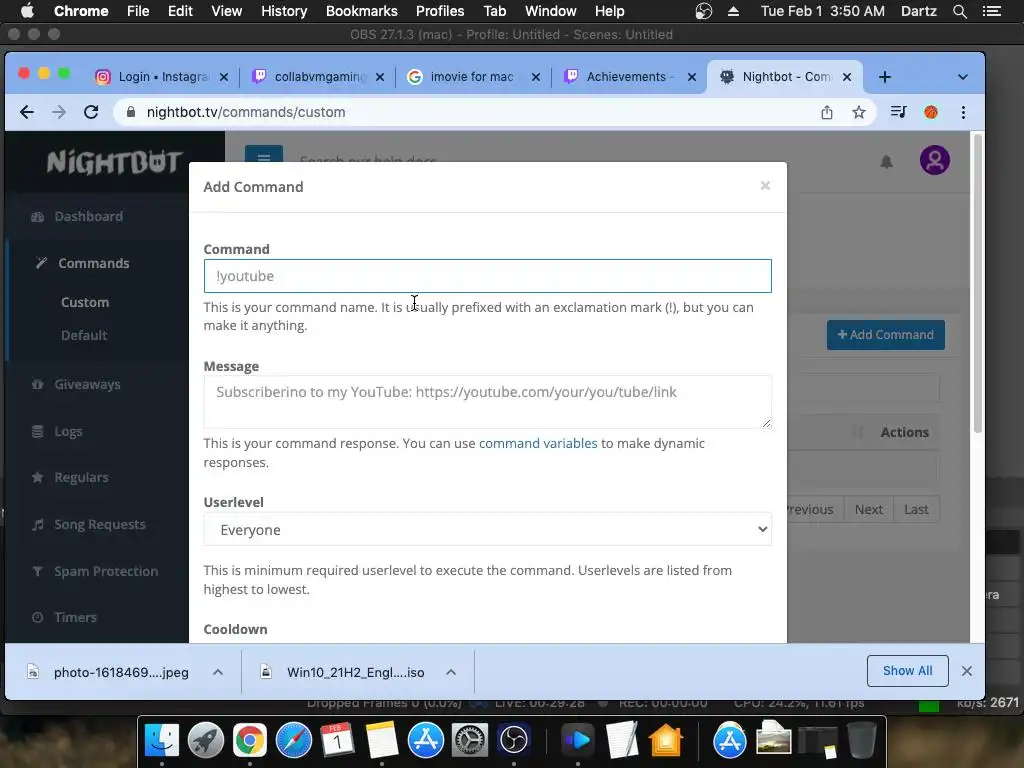Viewport: 1024px width, 768px height.
Task: Click the Add Command button
Action: [886, 334]
